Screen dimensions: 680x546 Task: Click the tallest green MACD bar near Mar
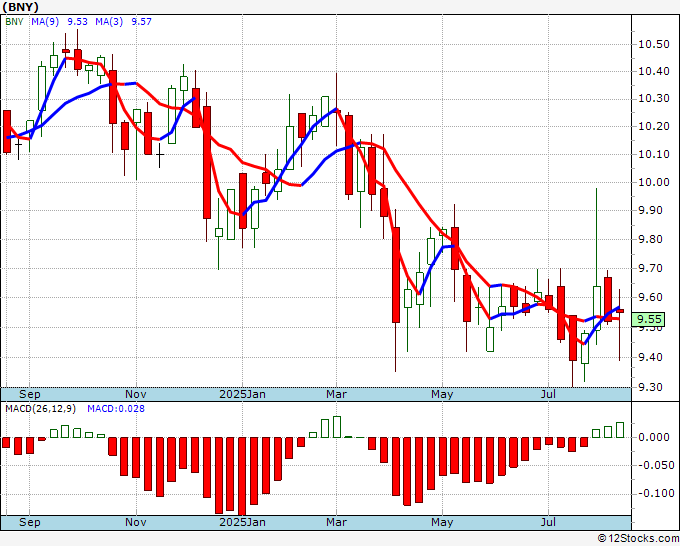337,427
